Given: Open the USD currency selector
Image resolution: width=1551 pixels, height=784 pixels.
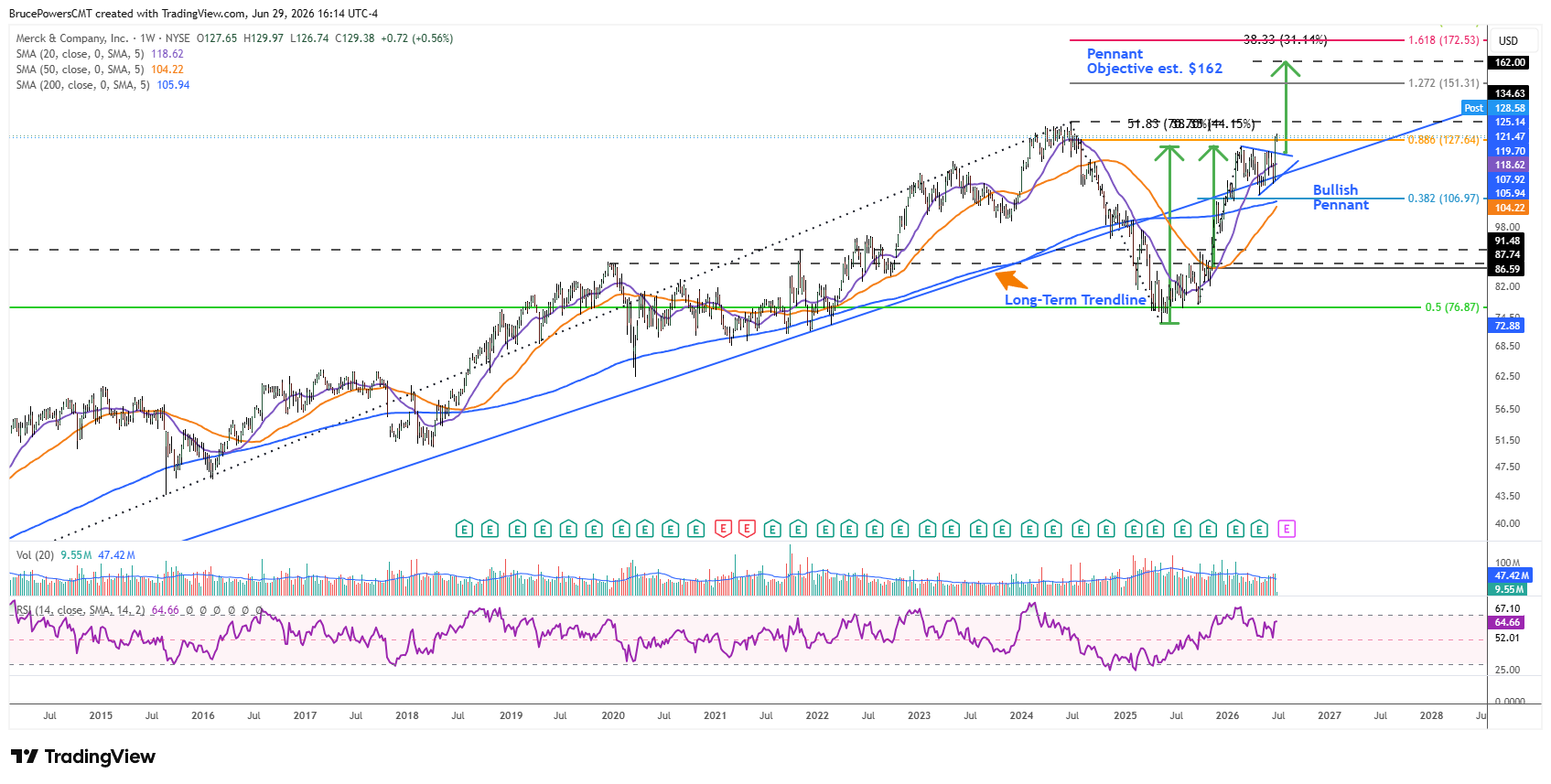Looking at the screenshot, I should pyautogui.click(x=1508, y=41).
